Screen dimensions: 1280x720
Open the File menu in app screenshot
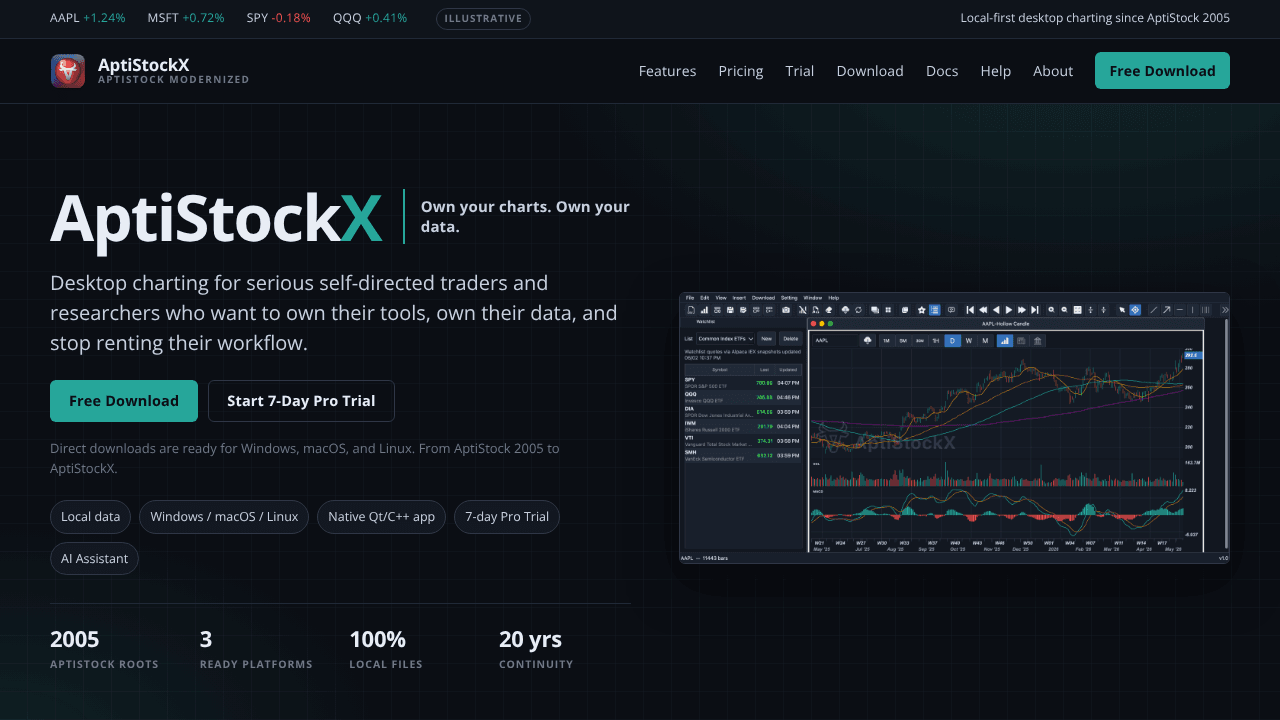pyautogui.click(x=690, y=298)
